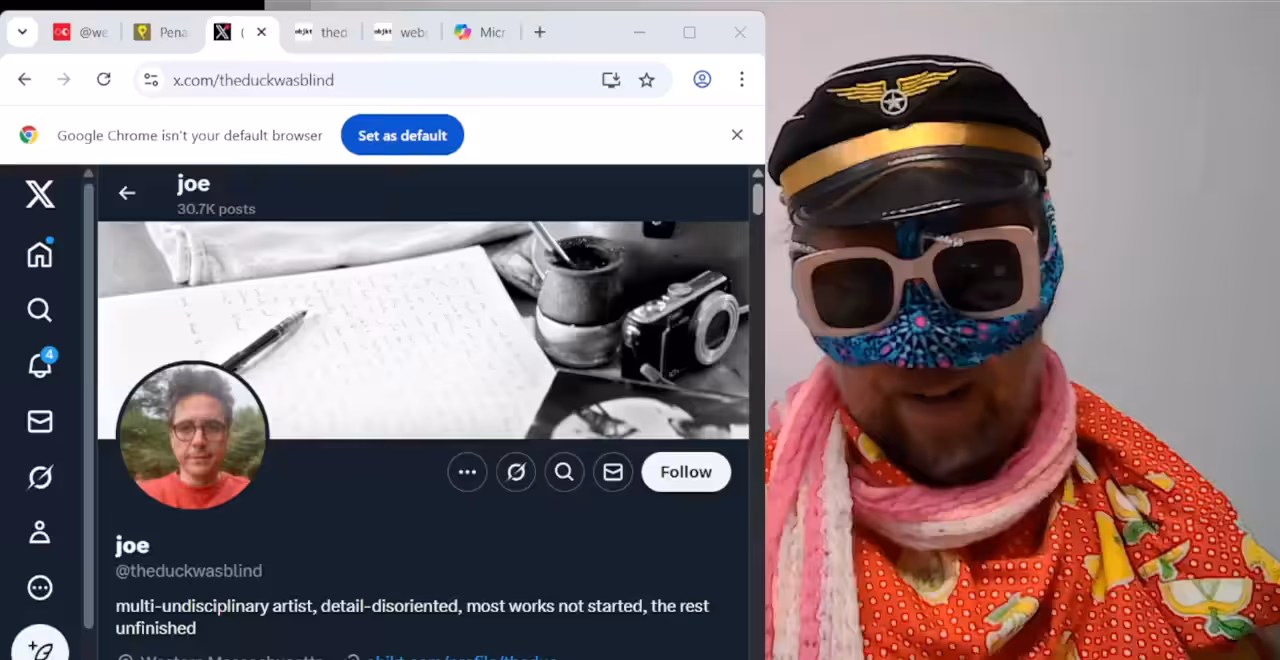Click the 'Set as default' button

click(402, 135)
